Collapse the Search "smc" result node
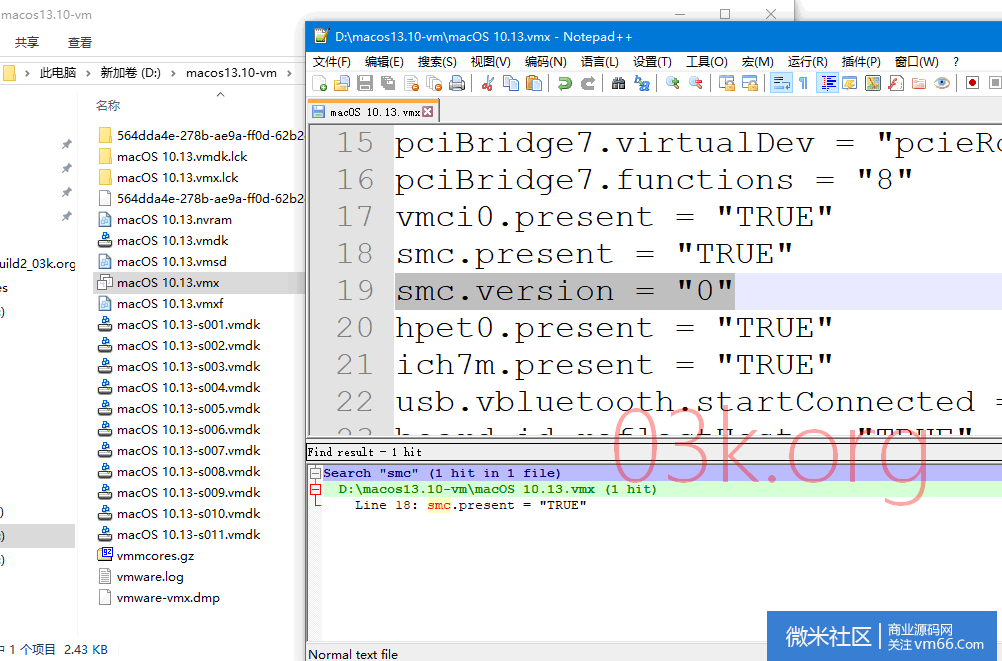The height and width of the screenshot is (661, 1002). point(315,473)
